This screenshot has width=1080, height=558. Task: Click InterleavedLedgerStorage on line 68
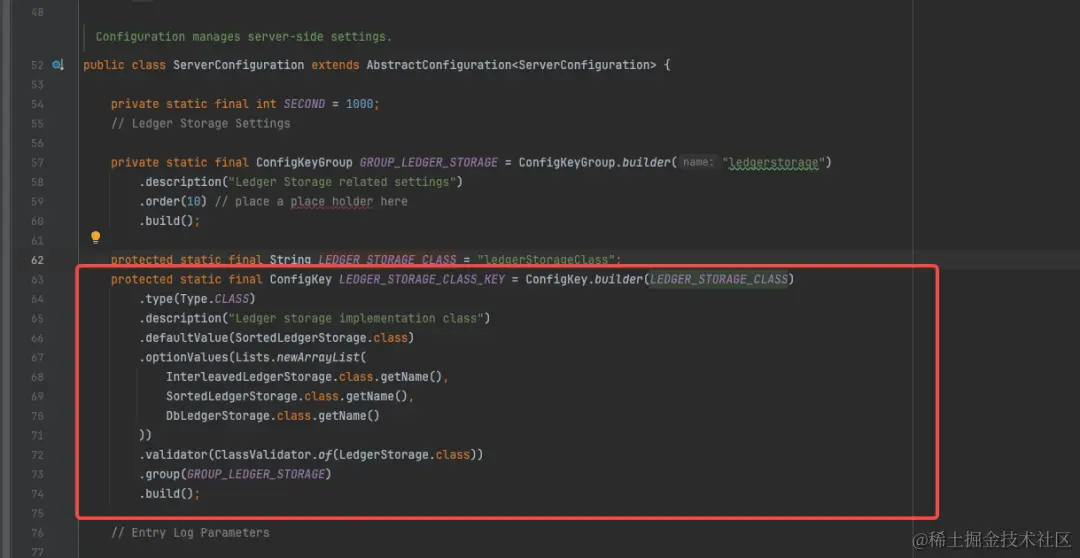click(249, 377)
